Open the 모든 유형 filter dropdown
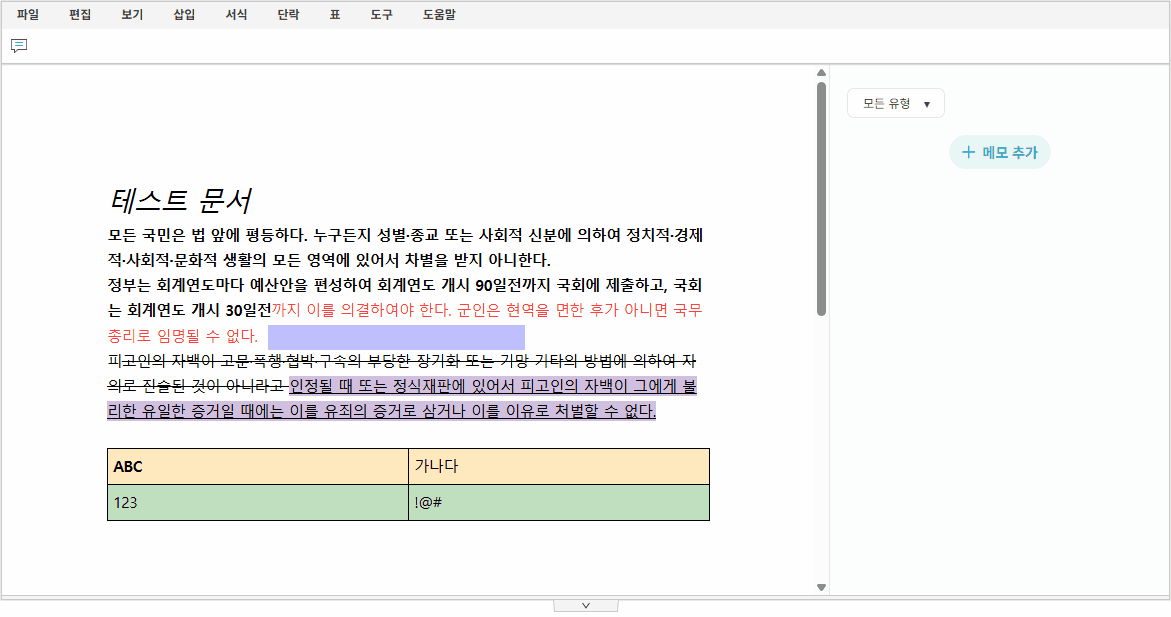The image size is (1171, 617). pyautogui.click(x=895, y=104)
